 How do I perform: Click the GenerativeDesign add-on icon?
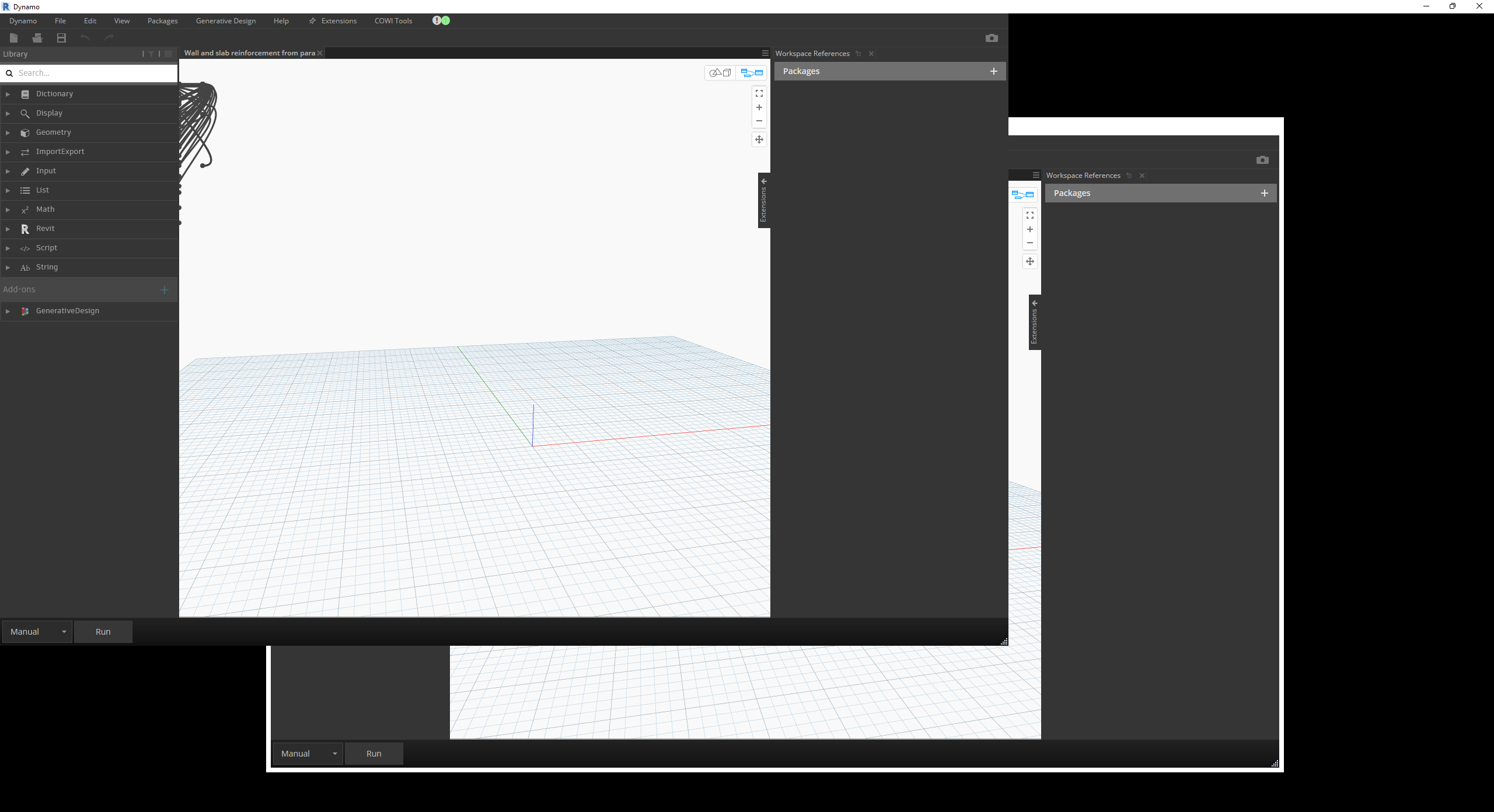click(25, 311)
